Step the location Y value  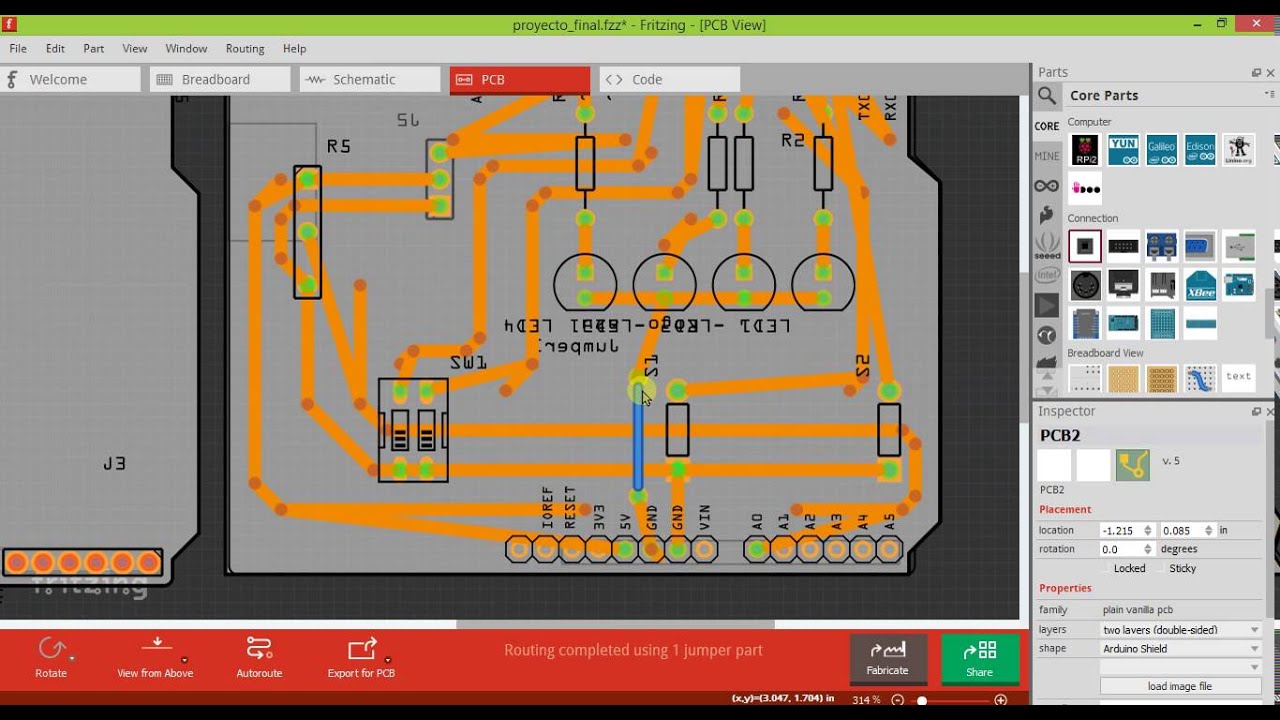click(1209, 530)
